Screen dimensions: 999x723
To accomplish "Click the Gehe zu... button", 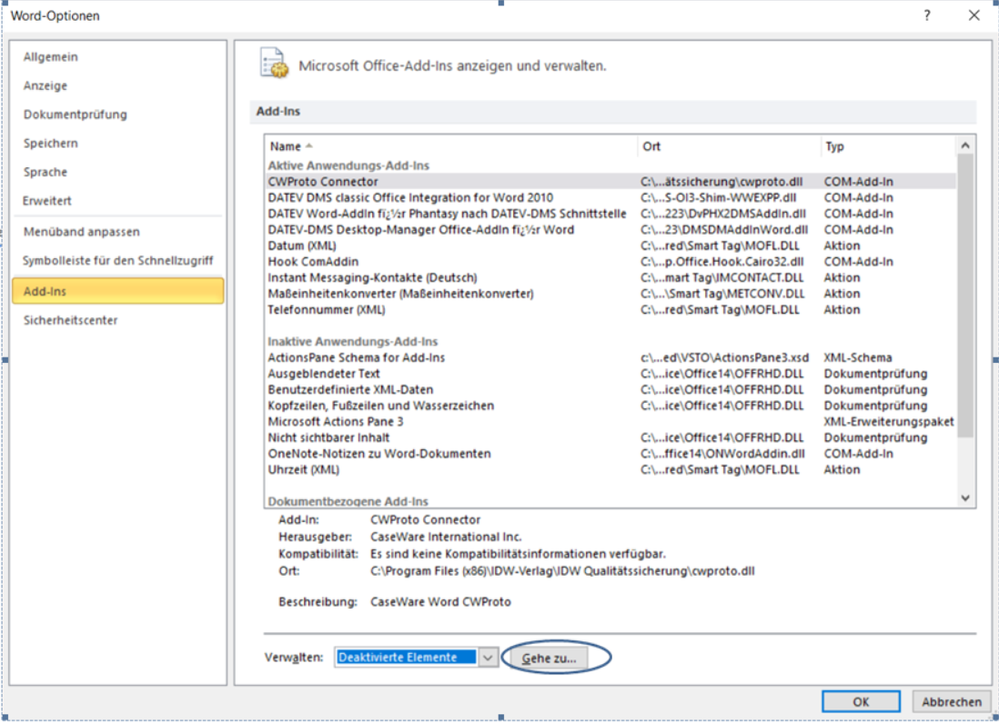I will 549,658.
